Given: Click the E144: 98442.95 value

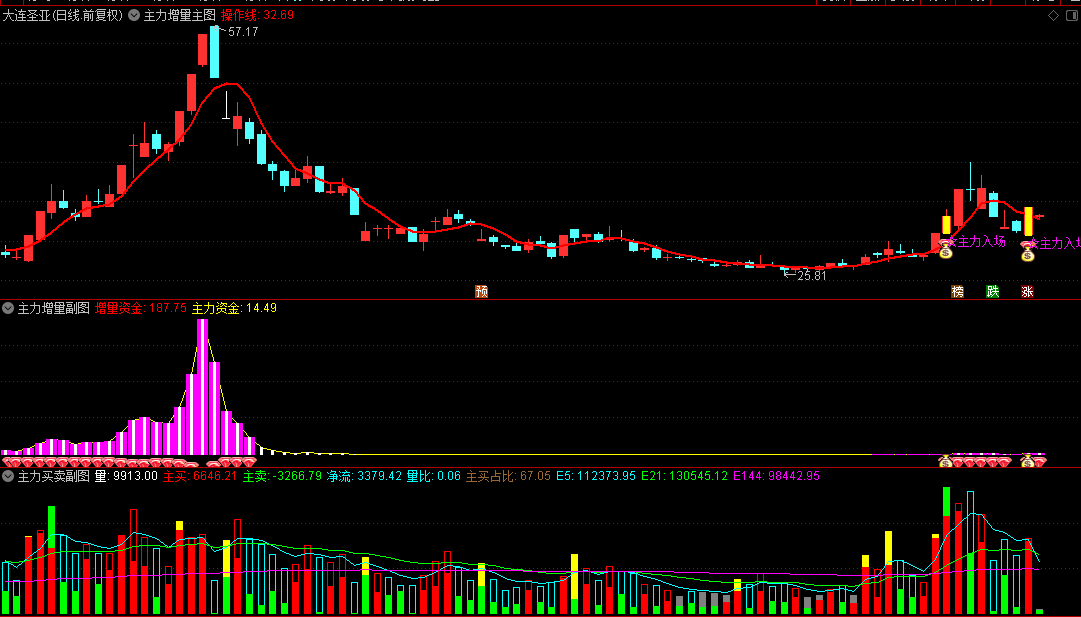Looking at the screenshot, I should pyautogui.click(x=776, y=476).
